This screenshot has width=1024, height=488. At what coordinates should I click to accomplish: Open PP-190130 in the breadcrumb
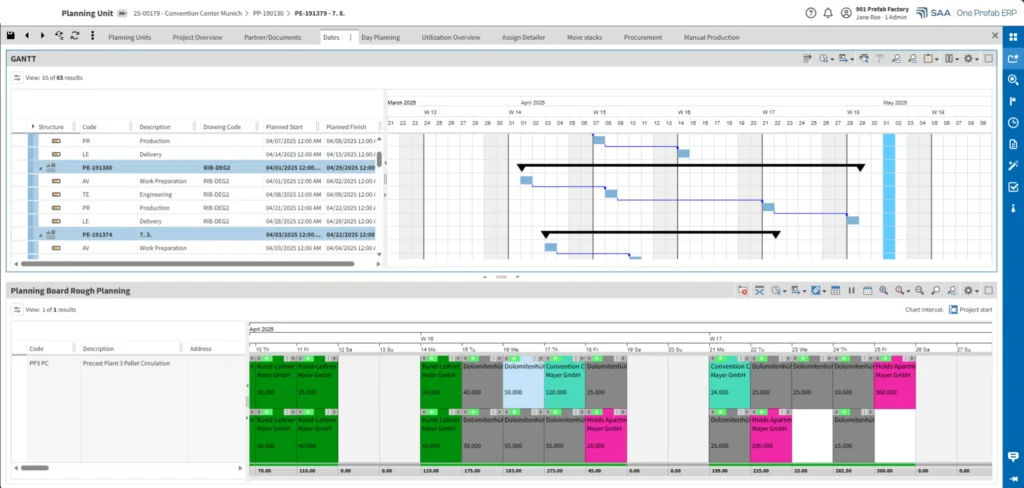(268, 12)
